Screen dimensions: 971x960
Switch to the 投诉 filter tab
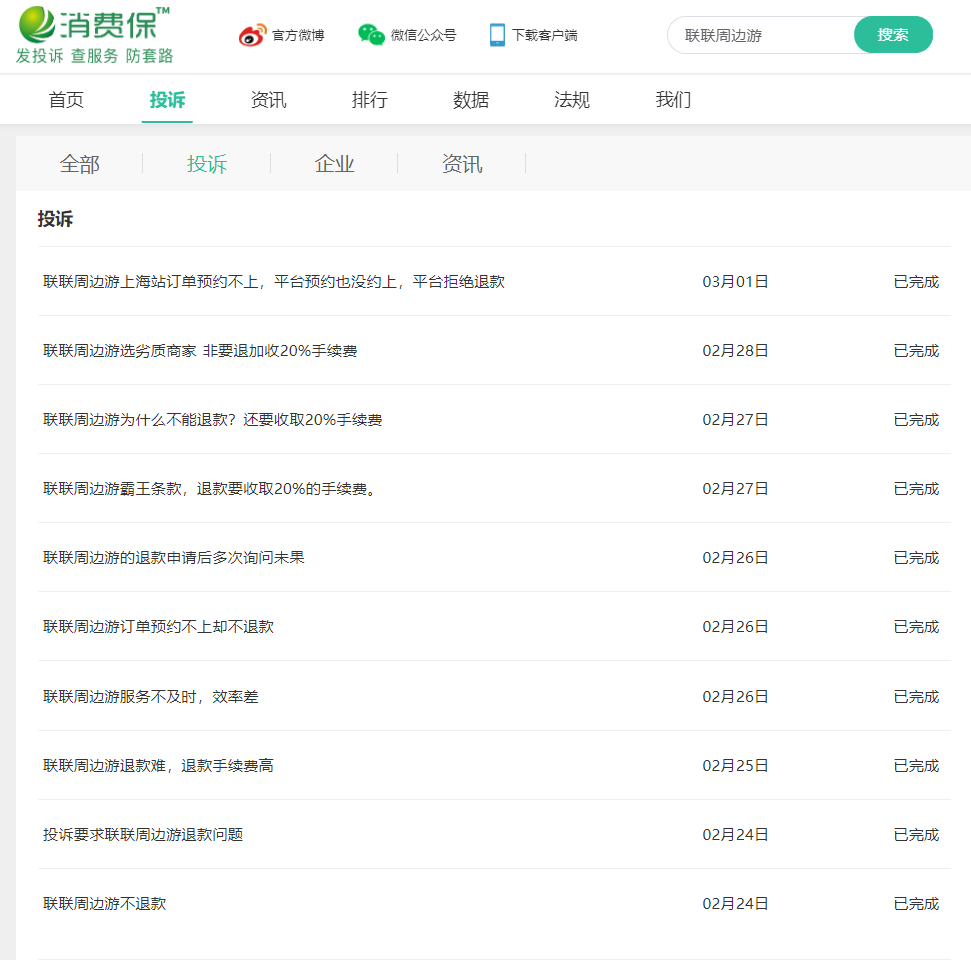coord(207,164)
